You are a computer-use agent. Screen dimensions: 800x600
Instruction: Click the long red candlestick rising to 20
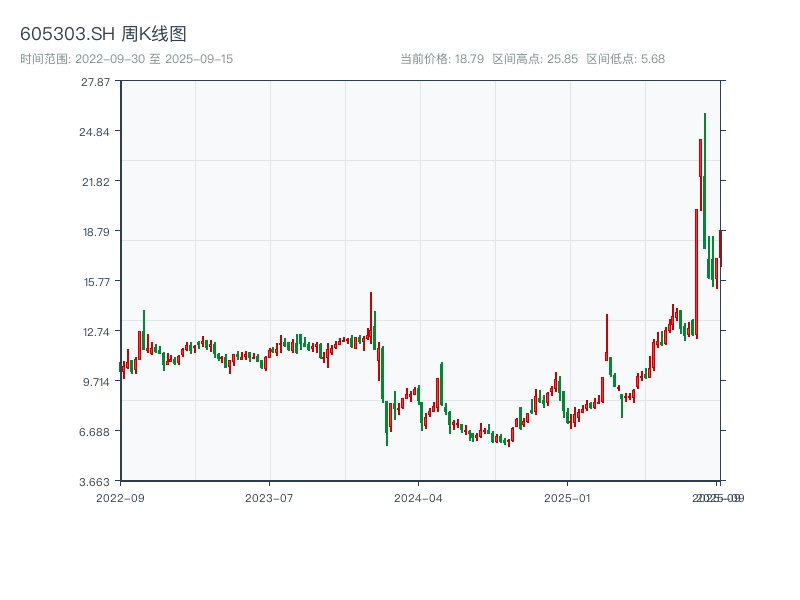(696, 273)
